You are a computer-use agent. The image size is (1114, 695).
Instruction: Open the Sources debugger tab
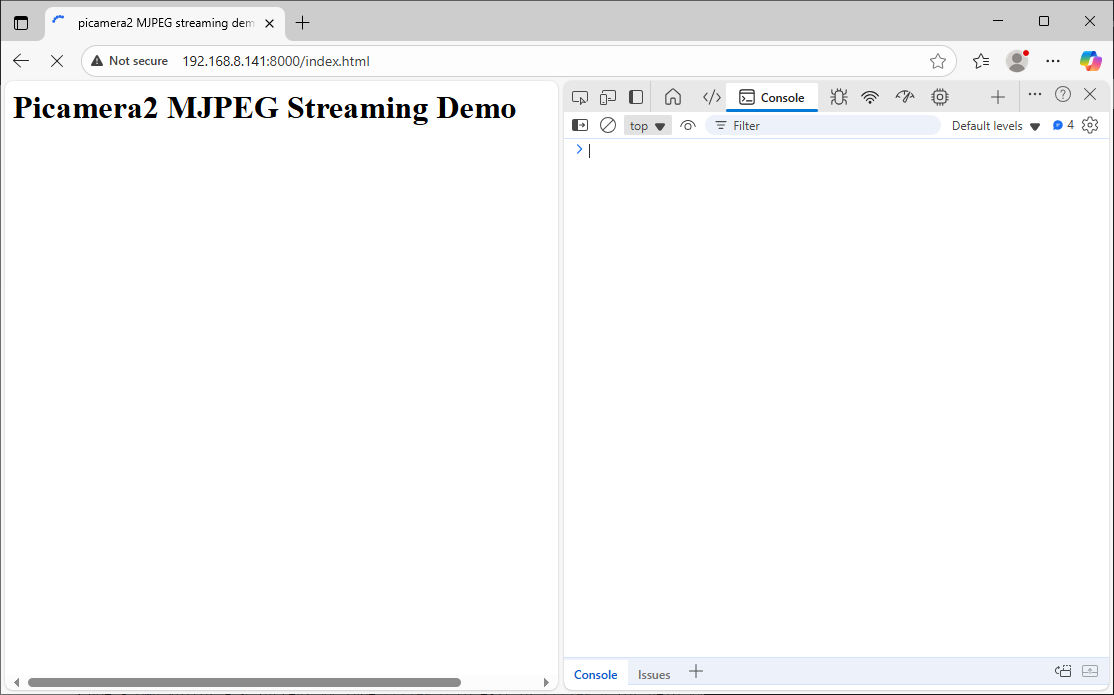(838, 97)
